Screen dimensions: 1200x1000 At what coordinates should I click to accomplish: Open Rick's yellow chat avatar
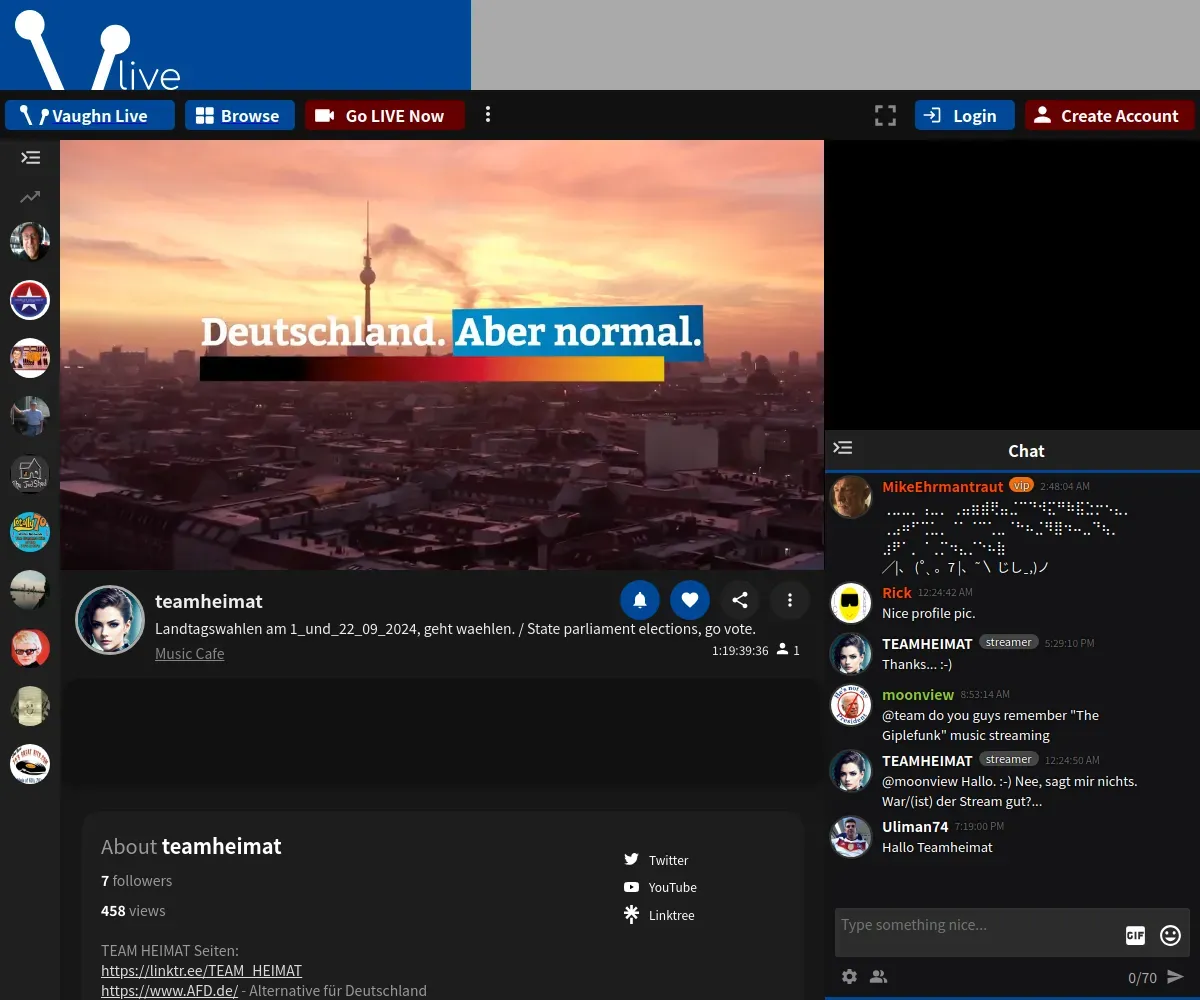851,603
